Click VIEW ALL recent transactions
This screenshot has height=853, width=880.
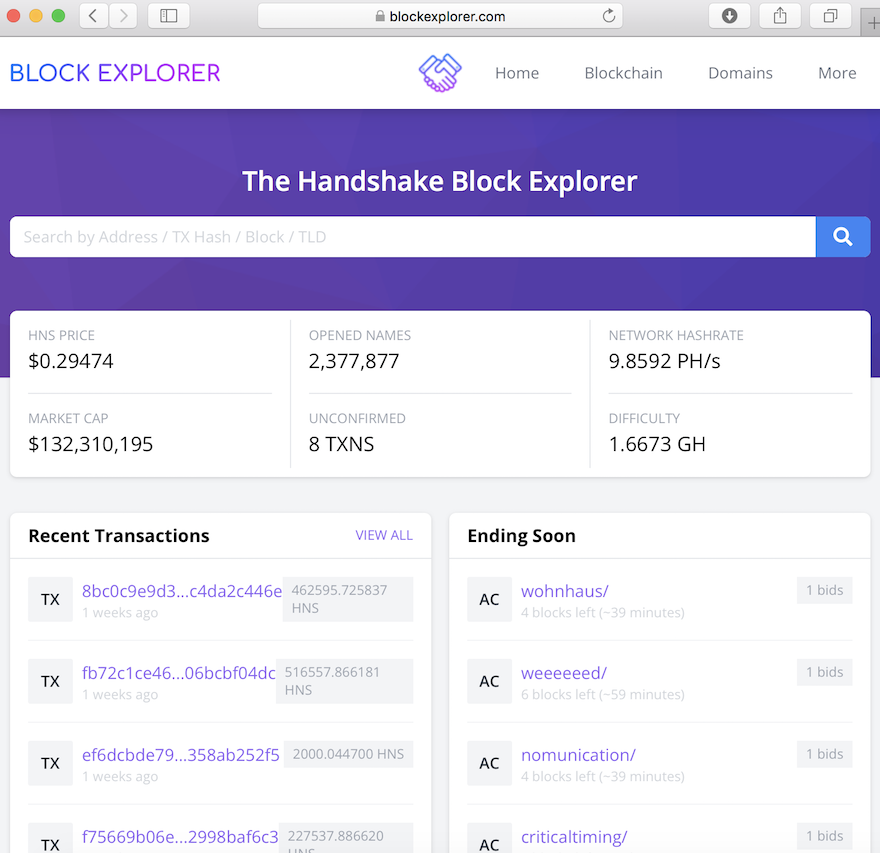point(384,535)
